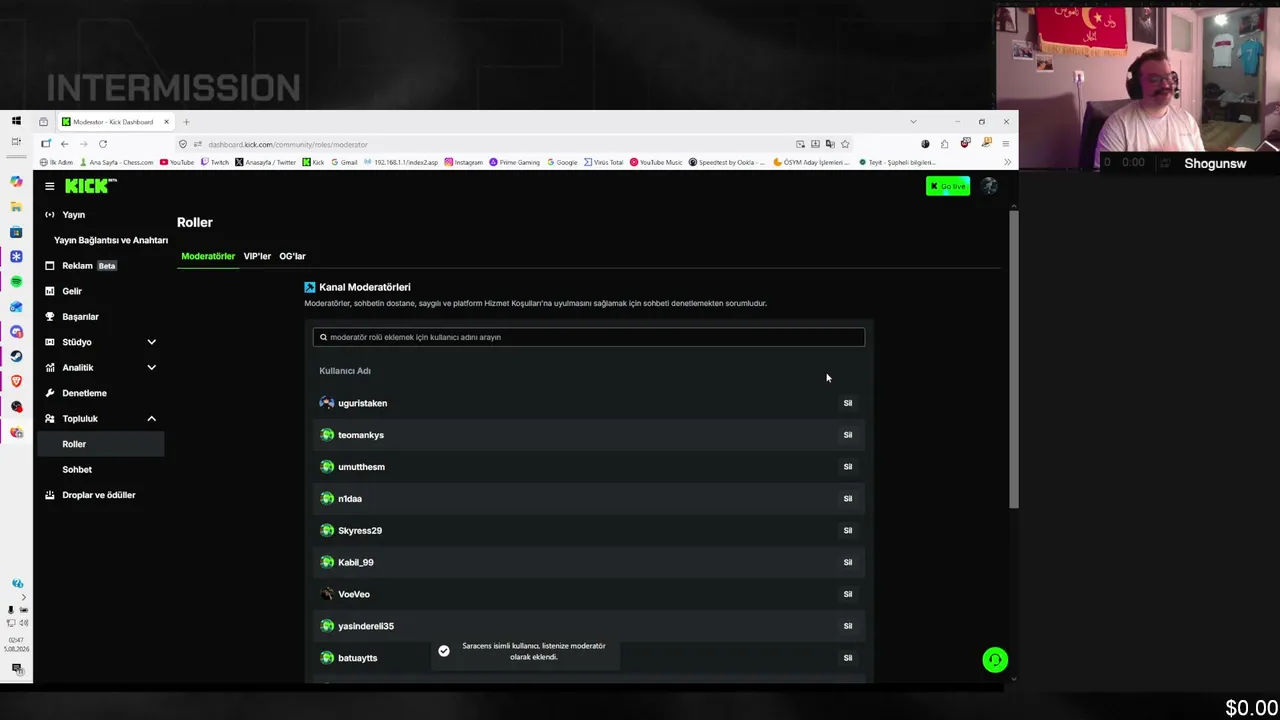The width and height of the screenshot is (1280, 720).
Task: Click the Gelir chart icon
Action: pyautogui.click(x=50, y=291)
